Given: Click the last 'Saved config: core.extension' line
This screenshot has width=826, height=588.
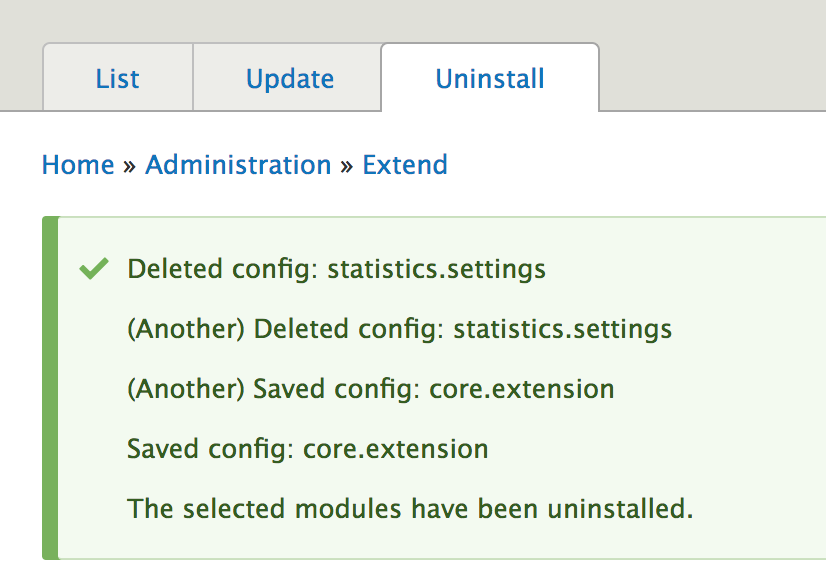Looking at the screenshot, I should pos(307,449).
